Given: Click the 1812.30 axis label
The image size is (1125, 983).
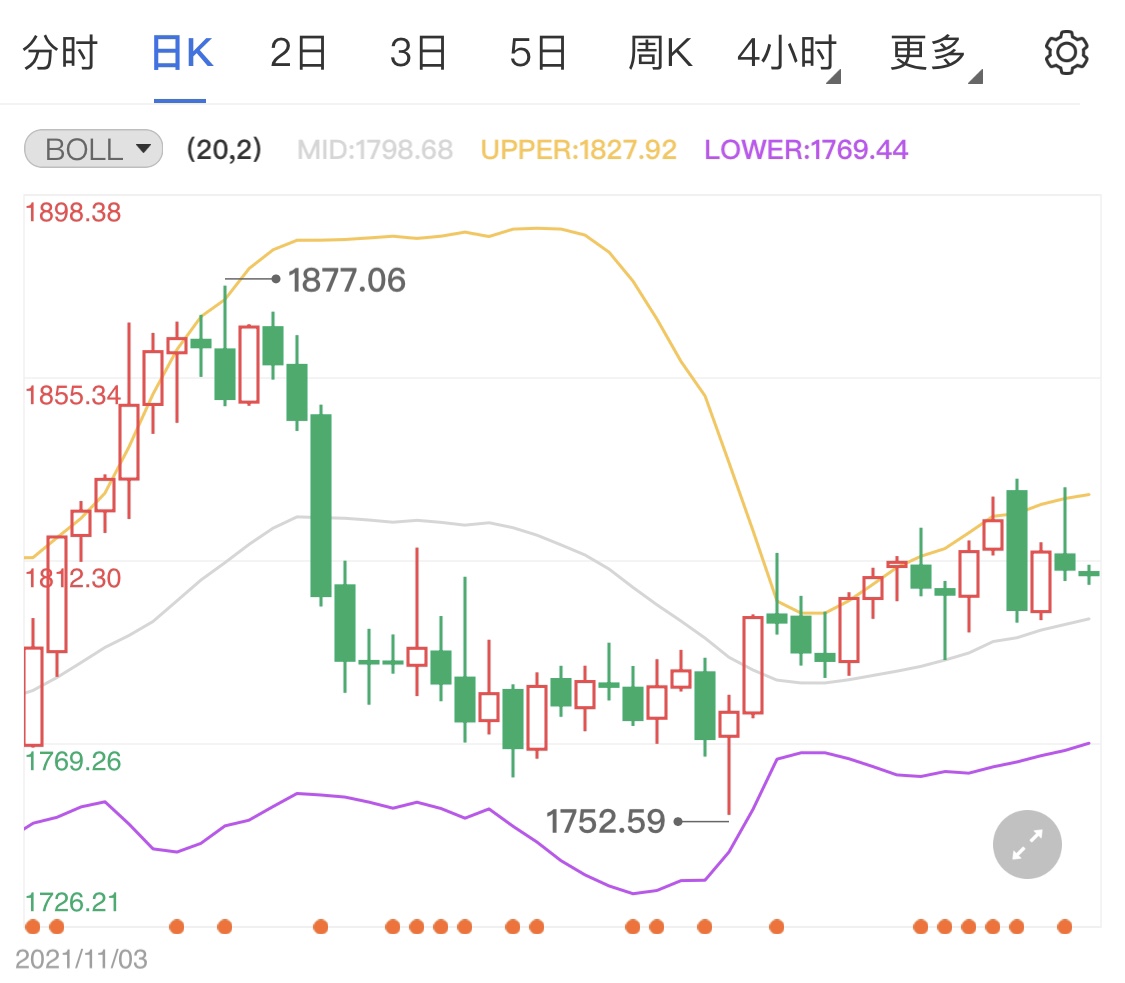Looking at the screenshot, I should [x=73, y=578].
